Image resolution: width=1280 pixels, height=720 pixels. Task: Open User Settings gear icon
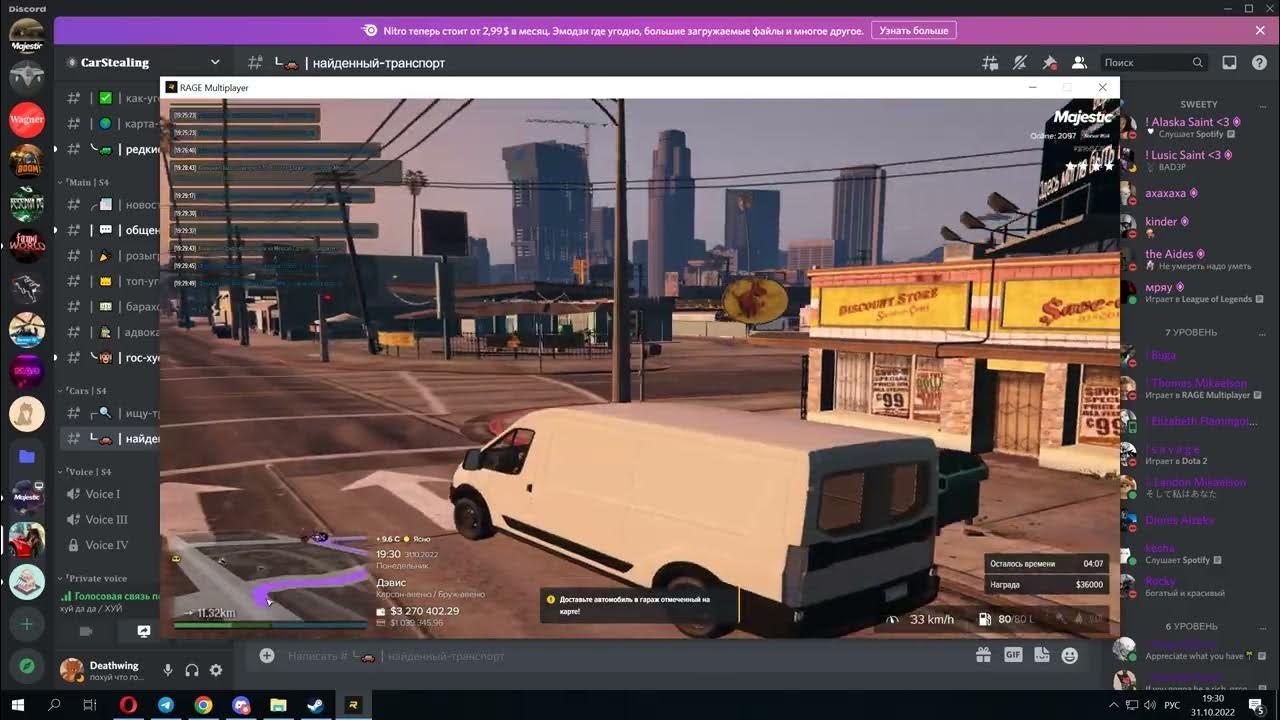(216, 671)
